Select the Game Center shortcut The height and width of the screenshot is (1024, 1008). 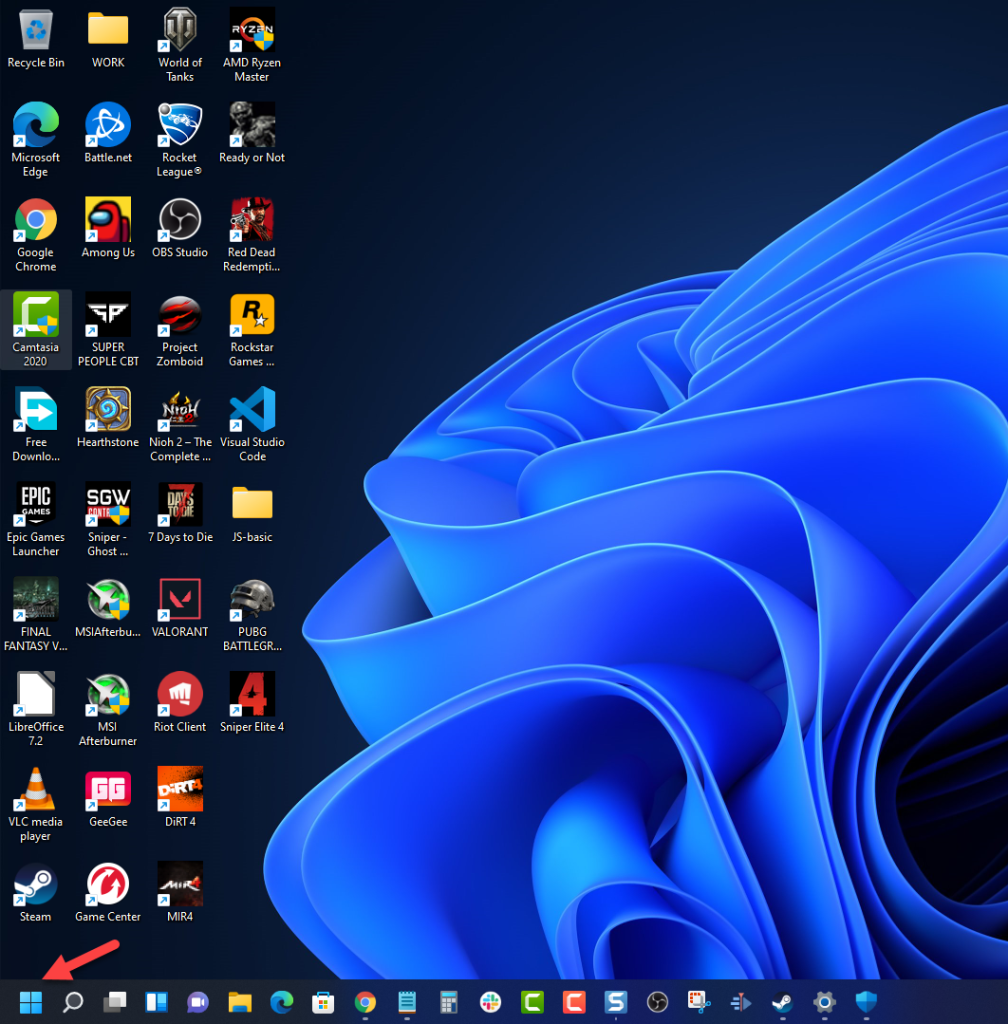[x=108, y=893]
